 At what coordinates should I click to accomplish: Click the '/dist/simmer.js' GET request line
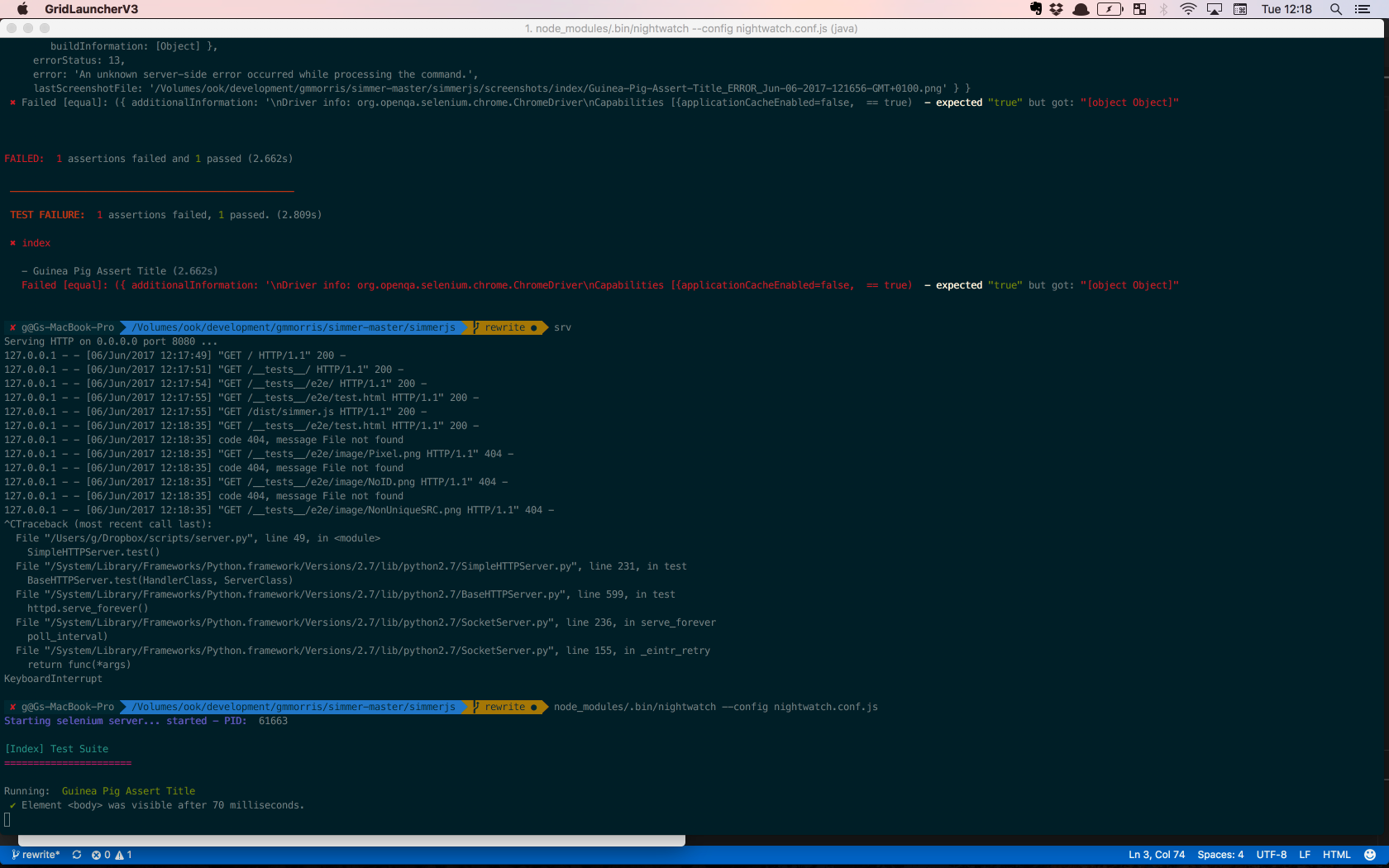point(216,412)
